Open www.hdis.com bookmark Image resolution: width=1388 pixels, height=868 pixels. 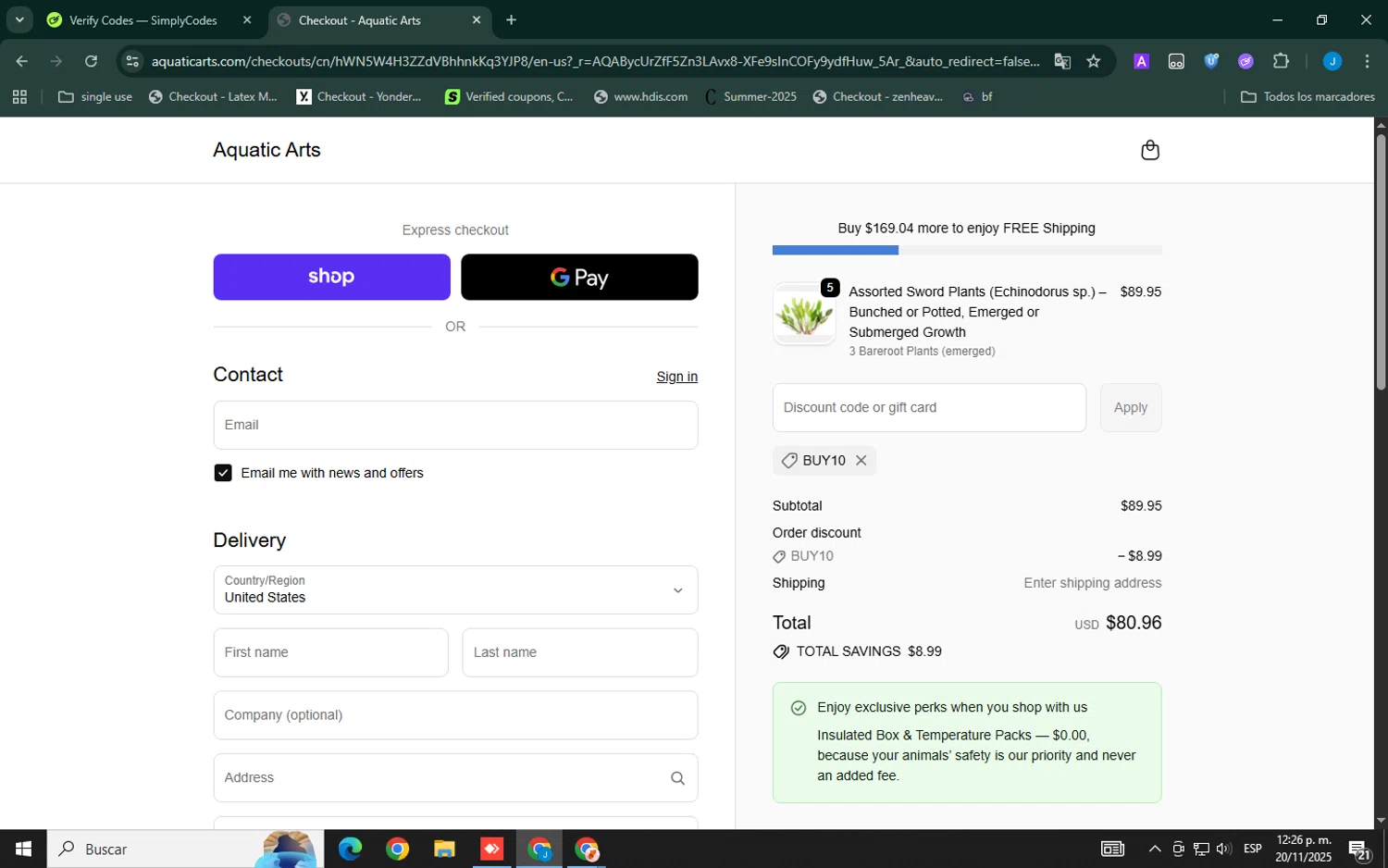pos(641,96)
